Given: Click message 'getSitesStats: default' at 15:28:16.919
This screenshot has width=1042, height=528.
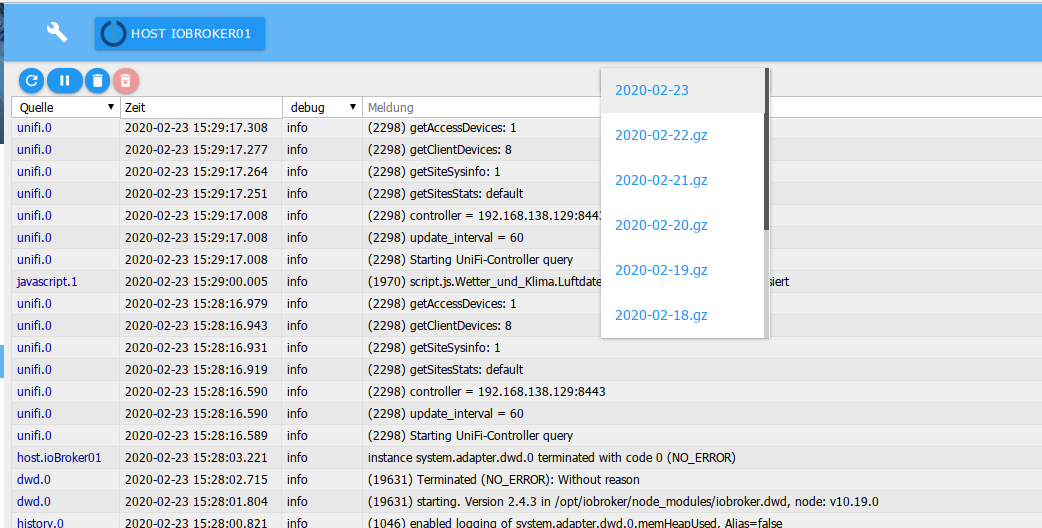Looking at the screenshot, I should (x=445, y=369).
